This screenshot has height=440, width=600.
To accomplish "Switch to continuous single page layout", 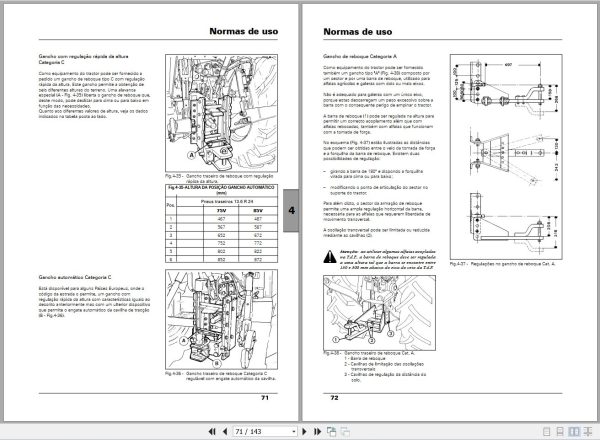I will (x=560, y=432).
